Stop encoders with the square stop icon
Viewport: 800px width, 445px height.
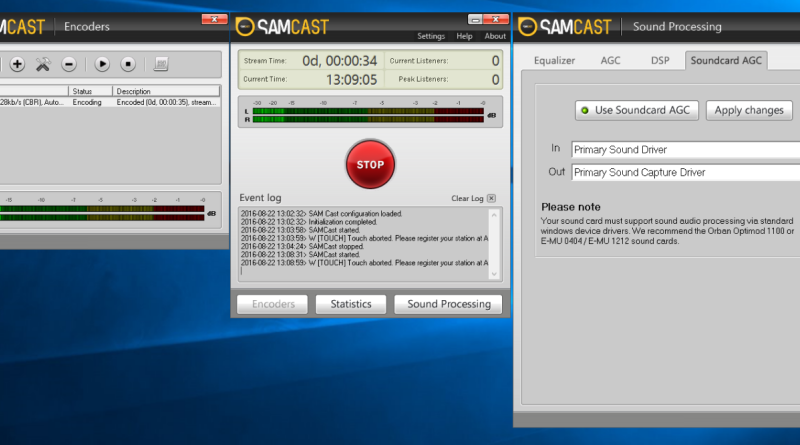[x=128, y=64]
